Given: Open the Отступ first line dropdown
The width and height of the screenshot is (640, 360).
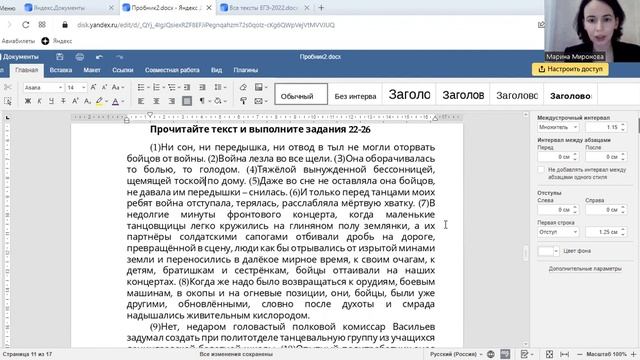Looking at the screenshot, I should (558, 232).
